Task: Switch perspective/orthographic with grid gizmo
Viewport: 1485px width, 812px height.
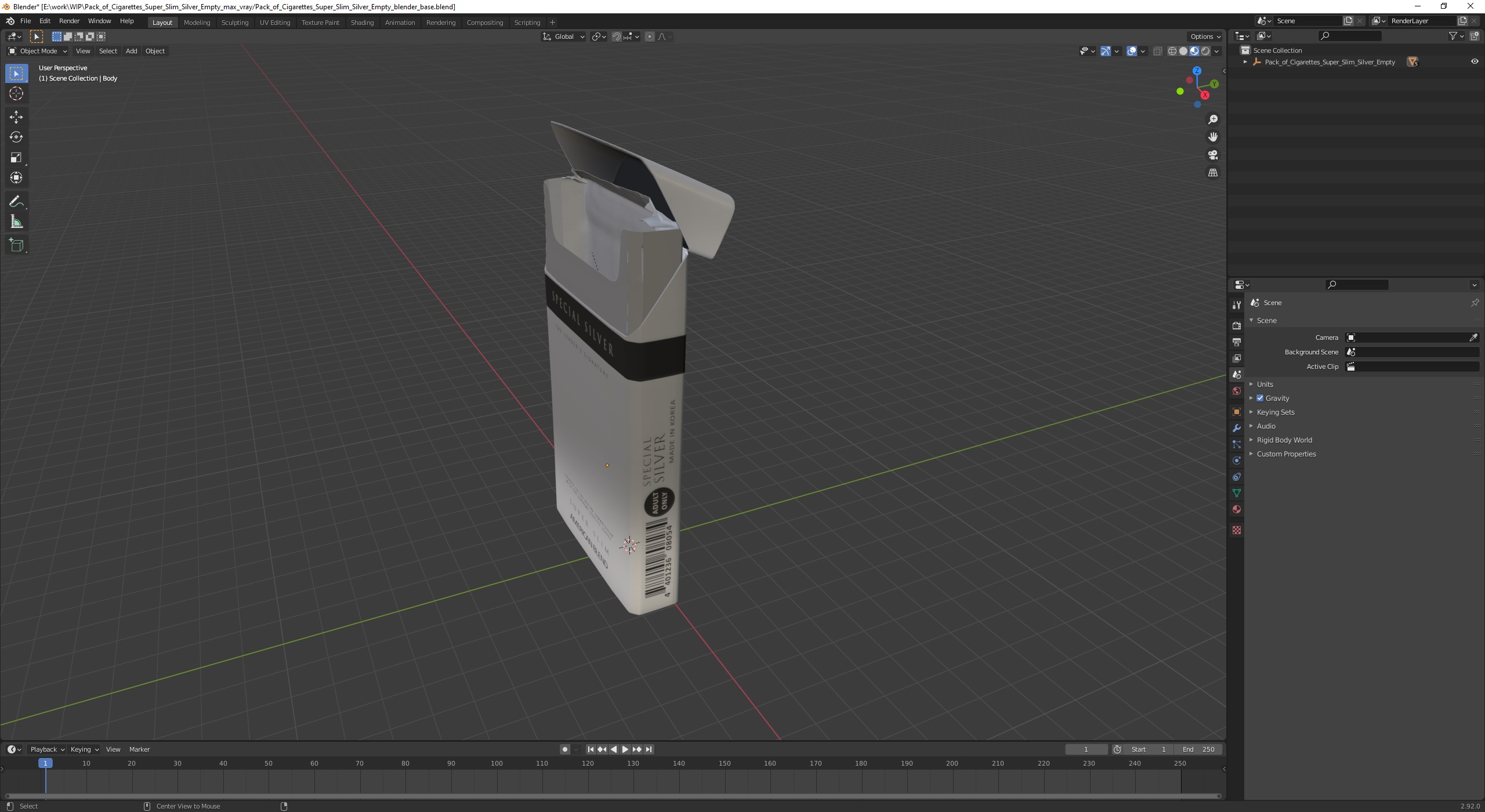Action: (x=1212, y=173)
